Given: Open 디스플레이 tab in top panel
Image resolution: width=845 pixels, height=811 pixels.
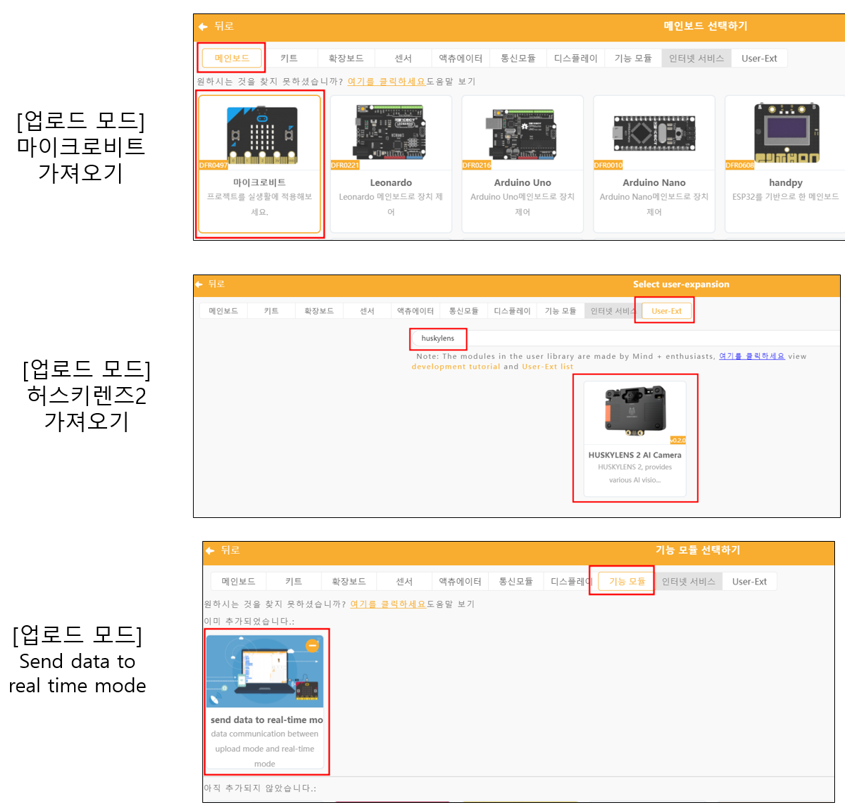Looking at the screenshot, I should pos(576,58).
